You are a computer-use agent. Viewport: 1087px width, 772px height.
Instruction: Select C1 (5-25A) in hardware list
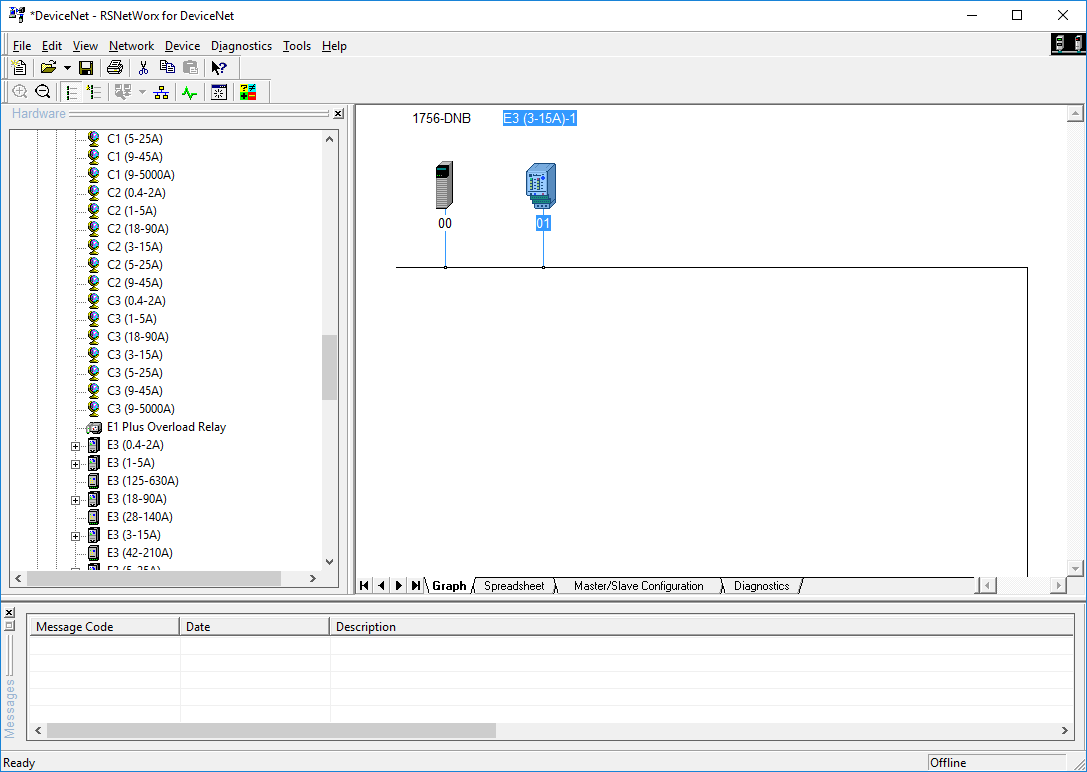point(135,139)
